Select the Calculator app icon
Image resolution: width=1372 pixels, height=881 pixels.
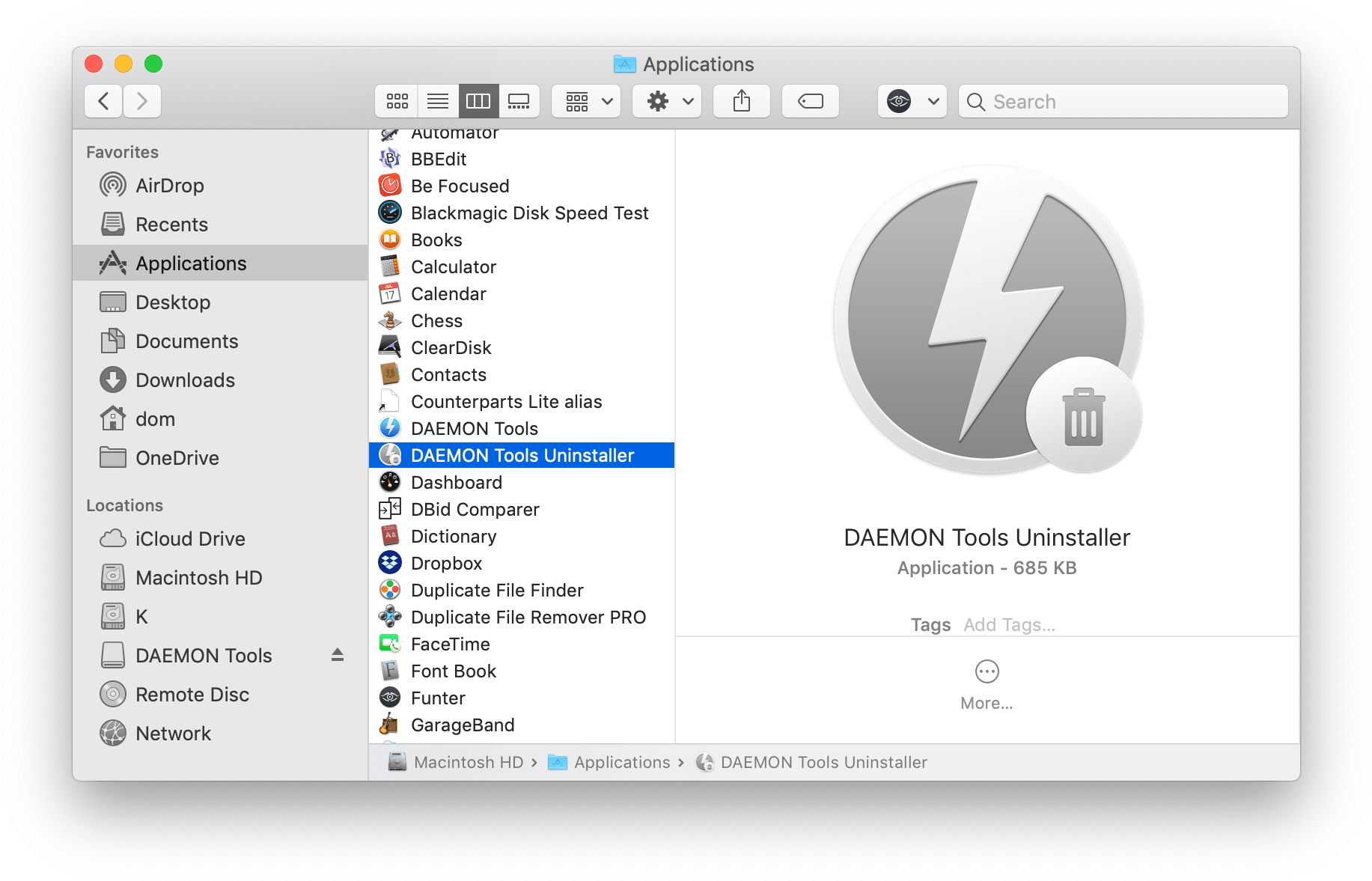[390, 266]
